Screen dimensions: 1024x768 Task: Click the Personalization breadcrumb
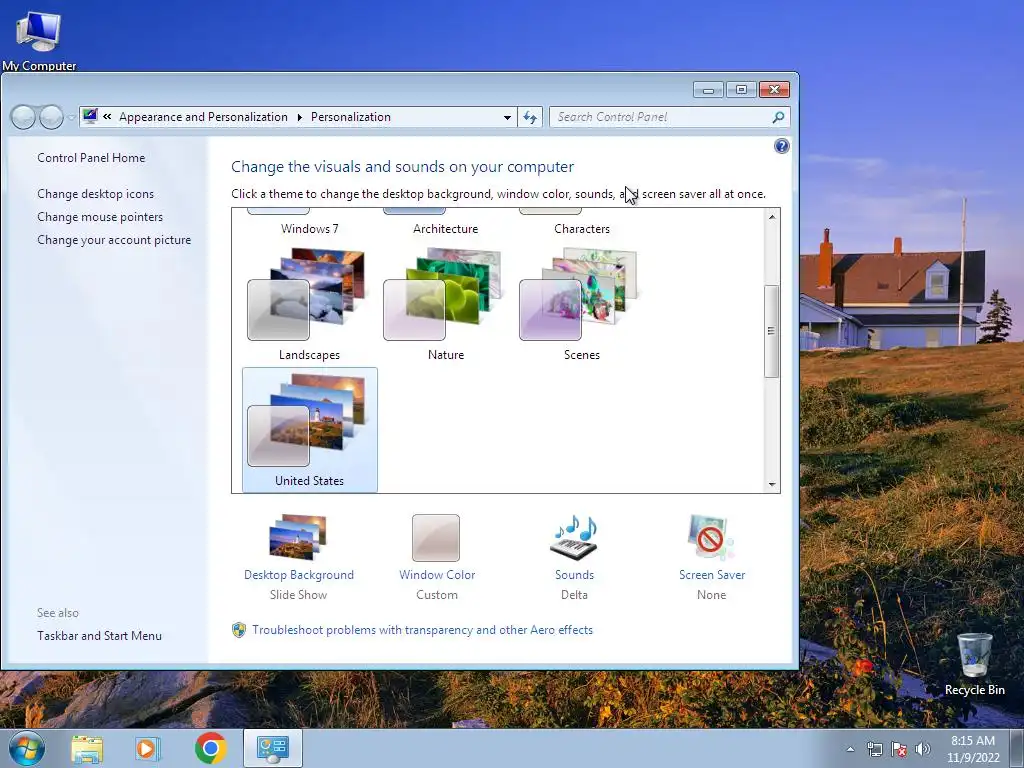point(351,117)
